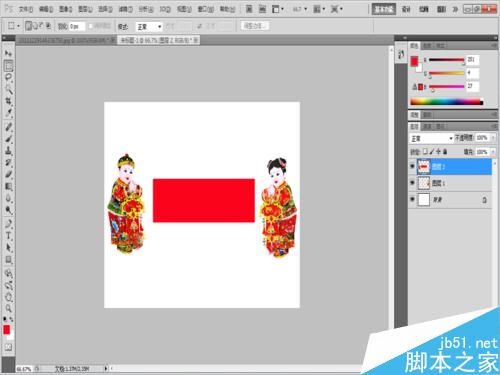Open the Edit menu
The image size is (500, 375).
click(x=46, y=9)
